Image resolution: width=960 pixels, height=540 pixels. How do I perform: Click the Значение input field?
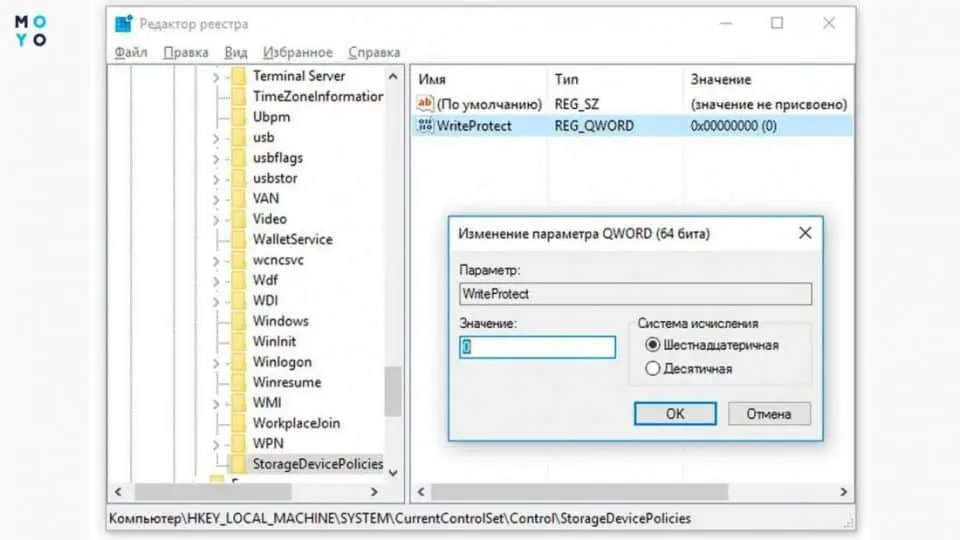(537, 347)
